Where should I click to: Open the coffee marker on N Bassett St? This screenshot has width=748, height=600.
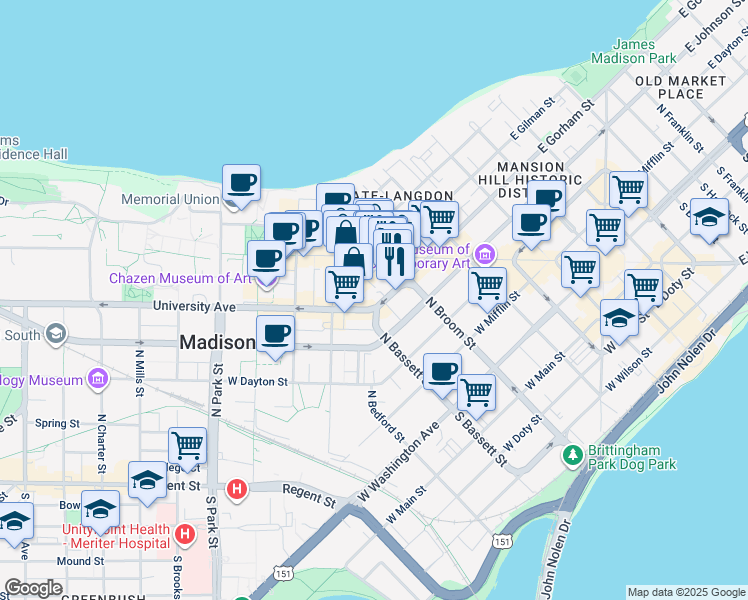pyautogui.click(x=442, y=372)
